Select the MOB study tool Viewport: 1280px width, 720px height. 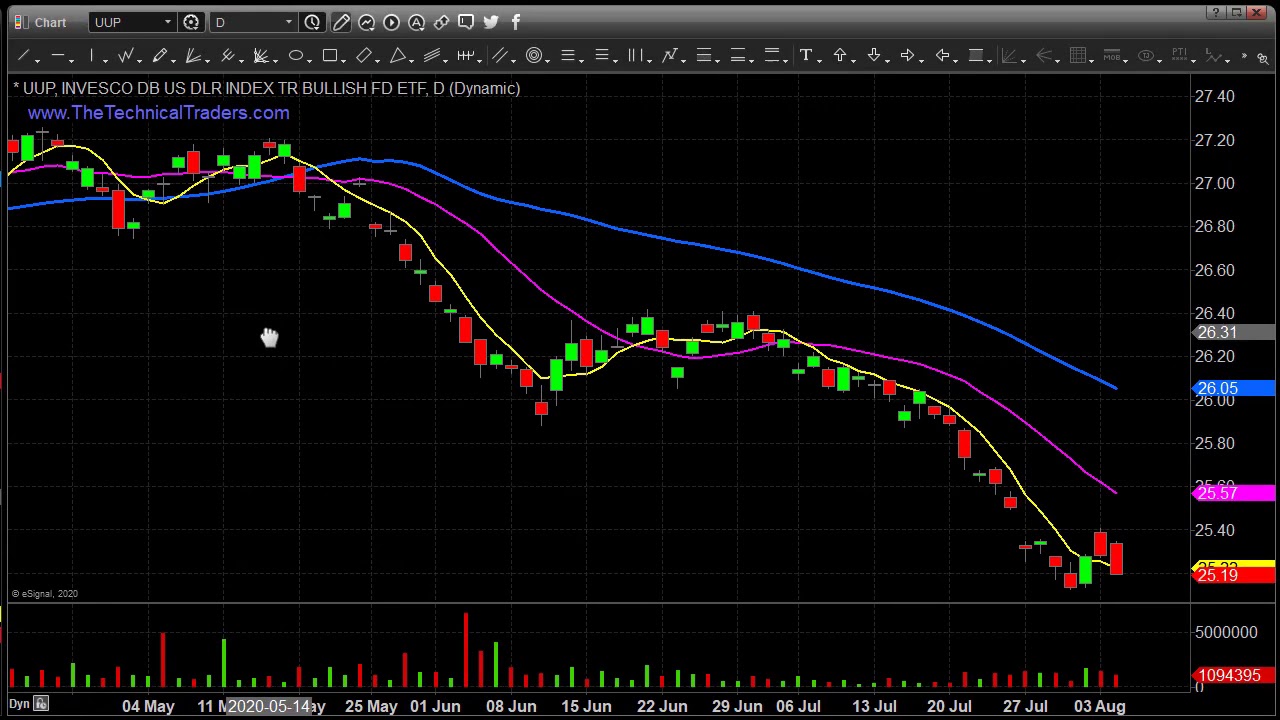coord(1112,56)
